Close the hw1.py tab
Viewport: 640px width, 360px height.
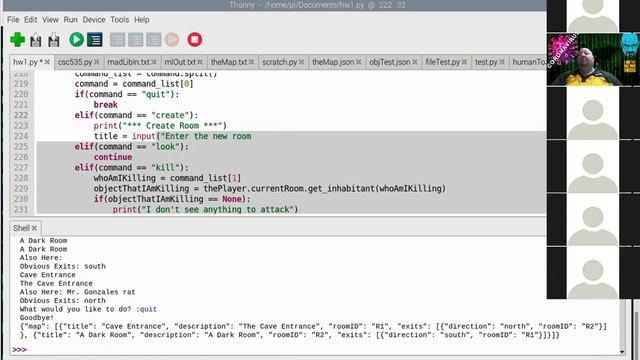tap(47, 62)
